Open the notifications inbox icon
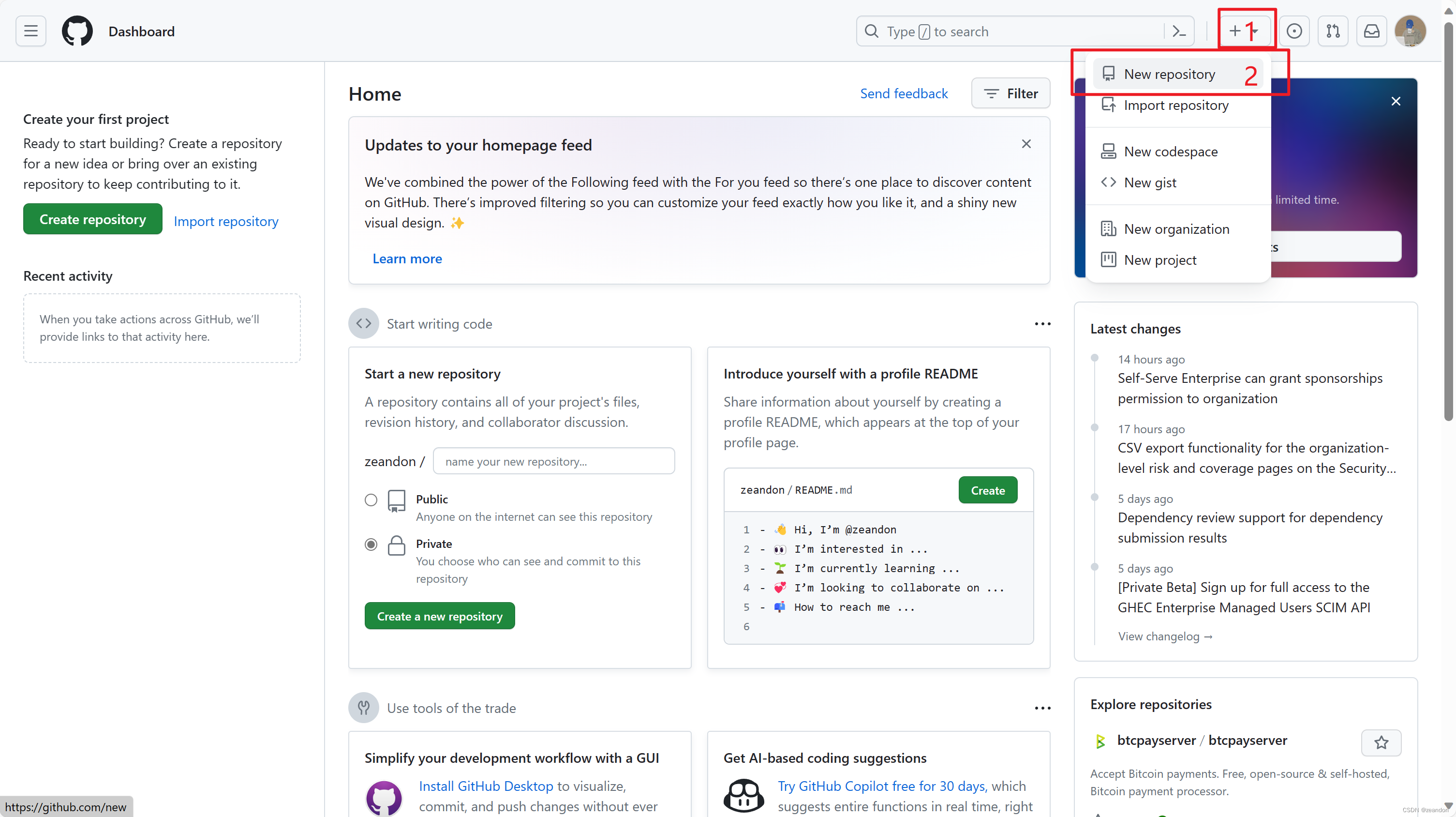1456x817 pixels. pyautogui.click(x=1372, y=31)
